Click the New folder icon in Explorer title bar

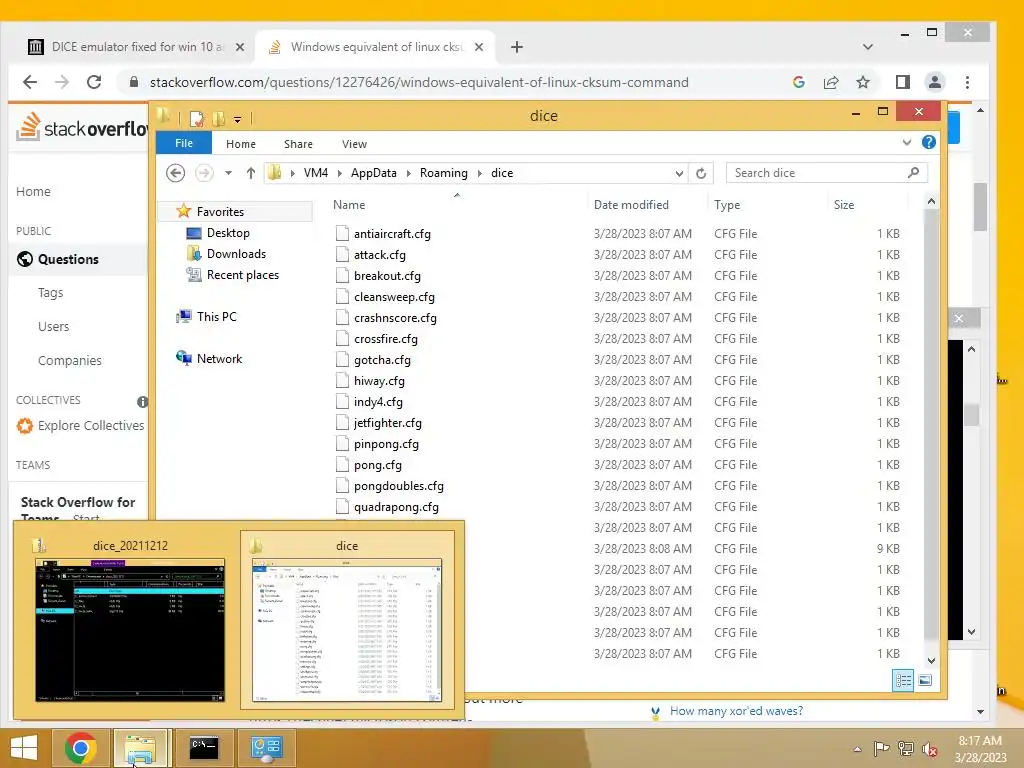(x=219, y=118)
